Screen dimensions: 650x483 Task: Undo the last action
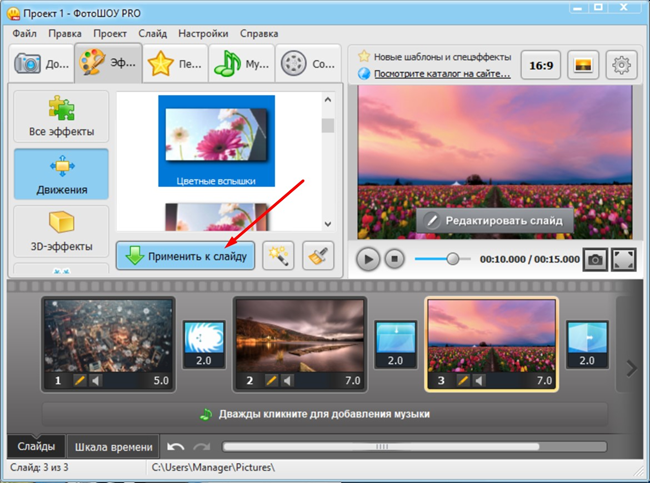click(x=176, y=447)
